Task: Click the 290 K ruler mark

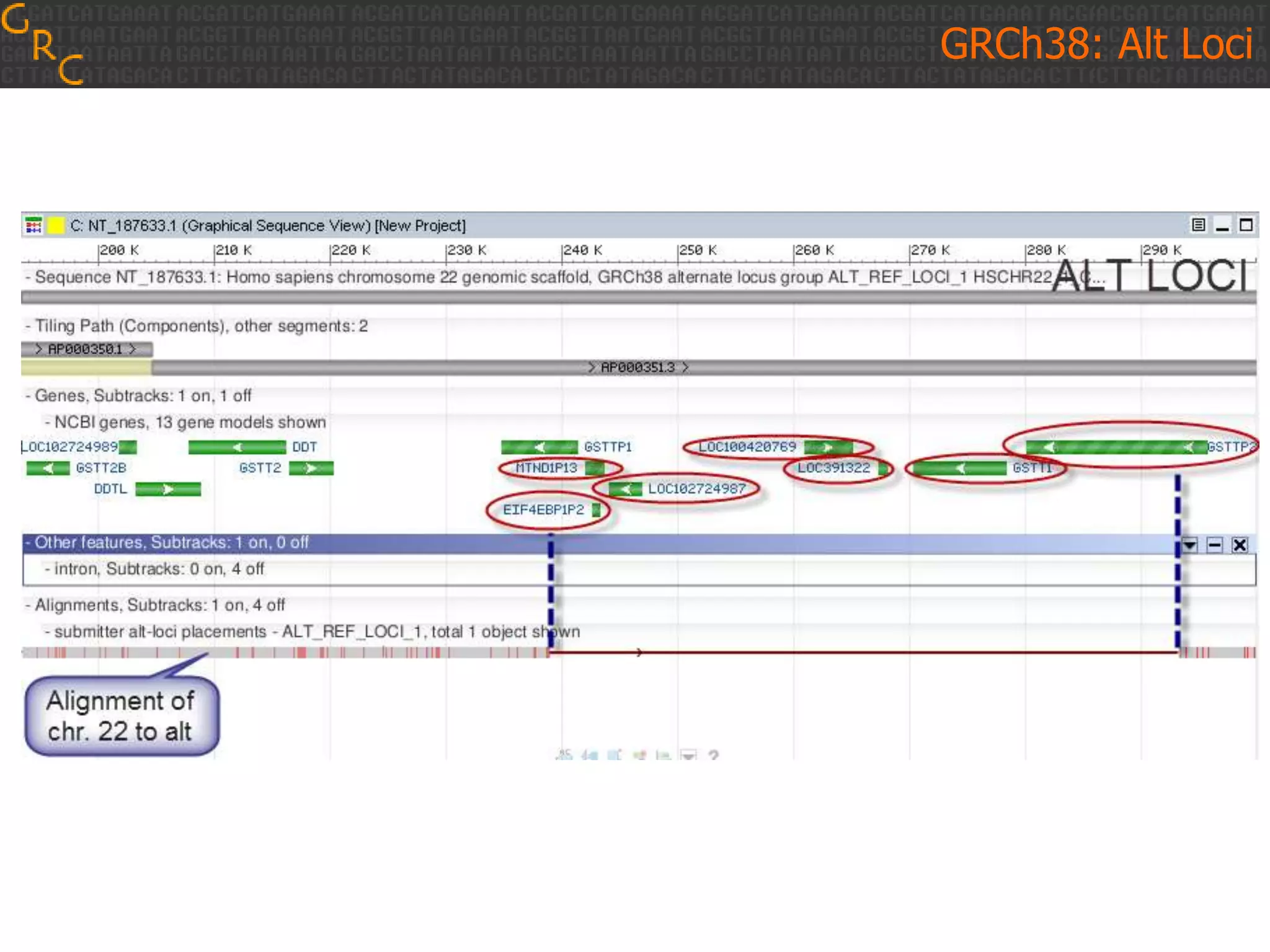Action: tap(1161, 250)
